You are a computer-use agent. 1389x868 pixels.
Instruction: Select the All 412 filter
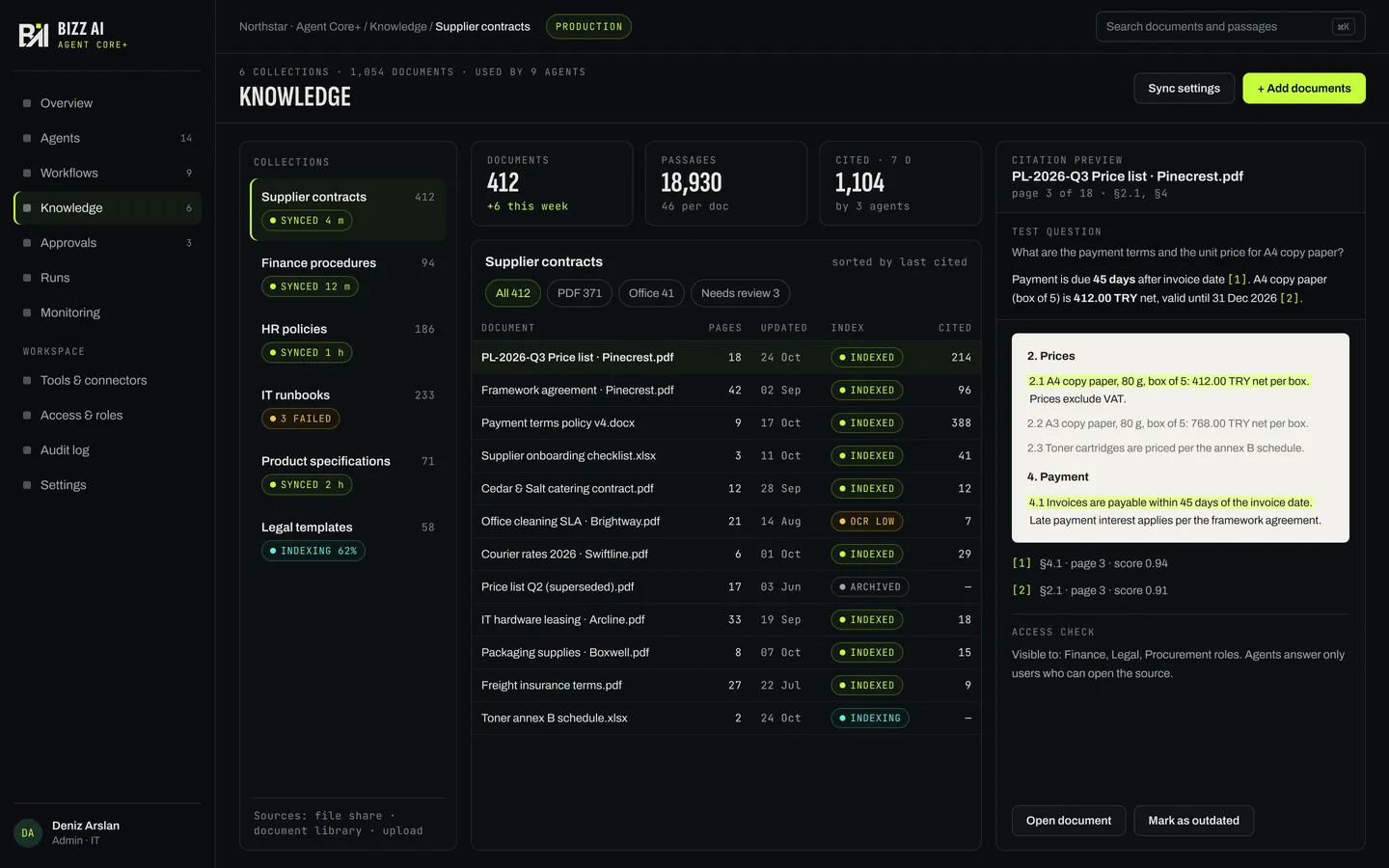513,293
